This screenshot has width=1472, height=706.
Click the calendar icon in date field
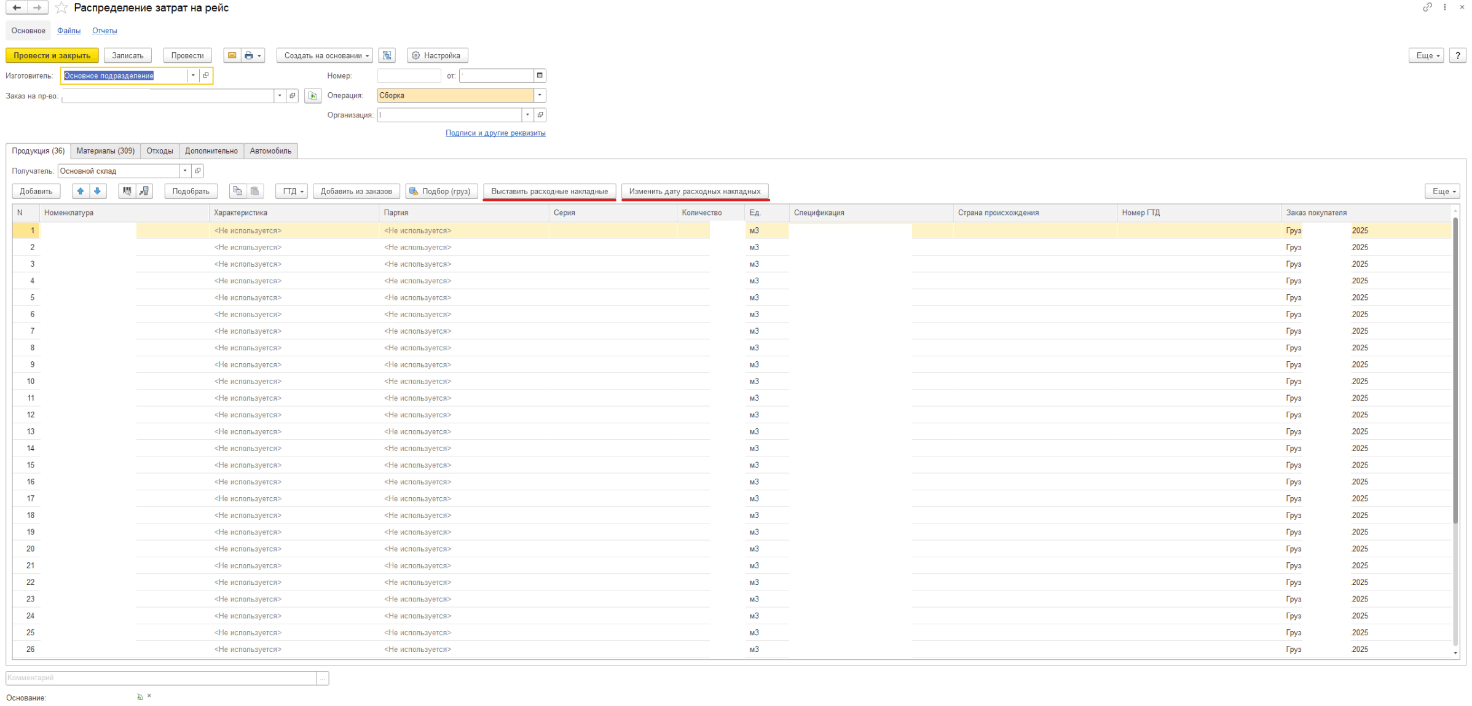pyautogui.click(x=540, y=75)
